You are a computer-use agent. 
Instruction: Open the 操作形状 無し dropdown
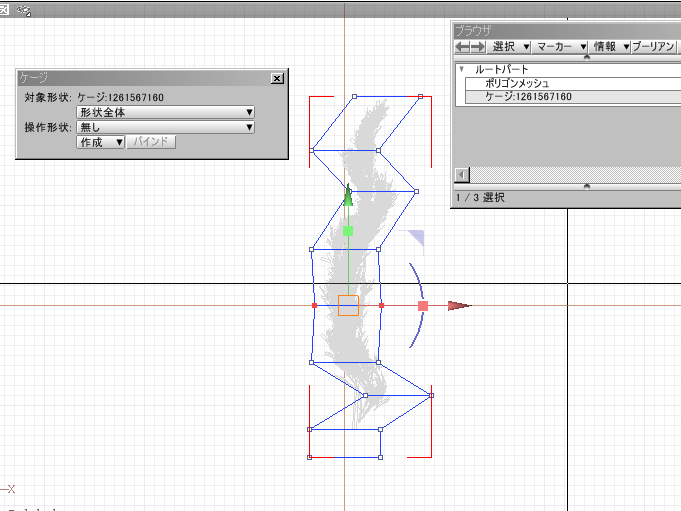(165, 128)
